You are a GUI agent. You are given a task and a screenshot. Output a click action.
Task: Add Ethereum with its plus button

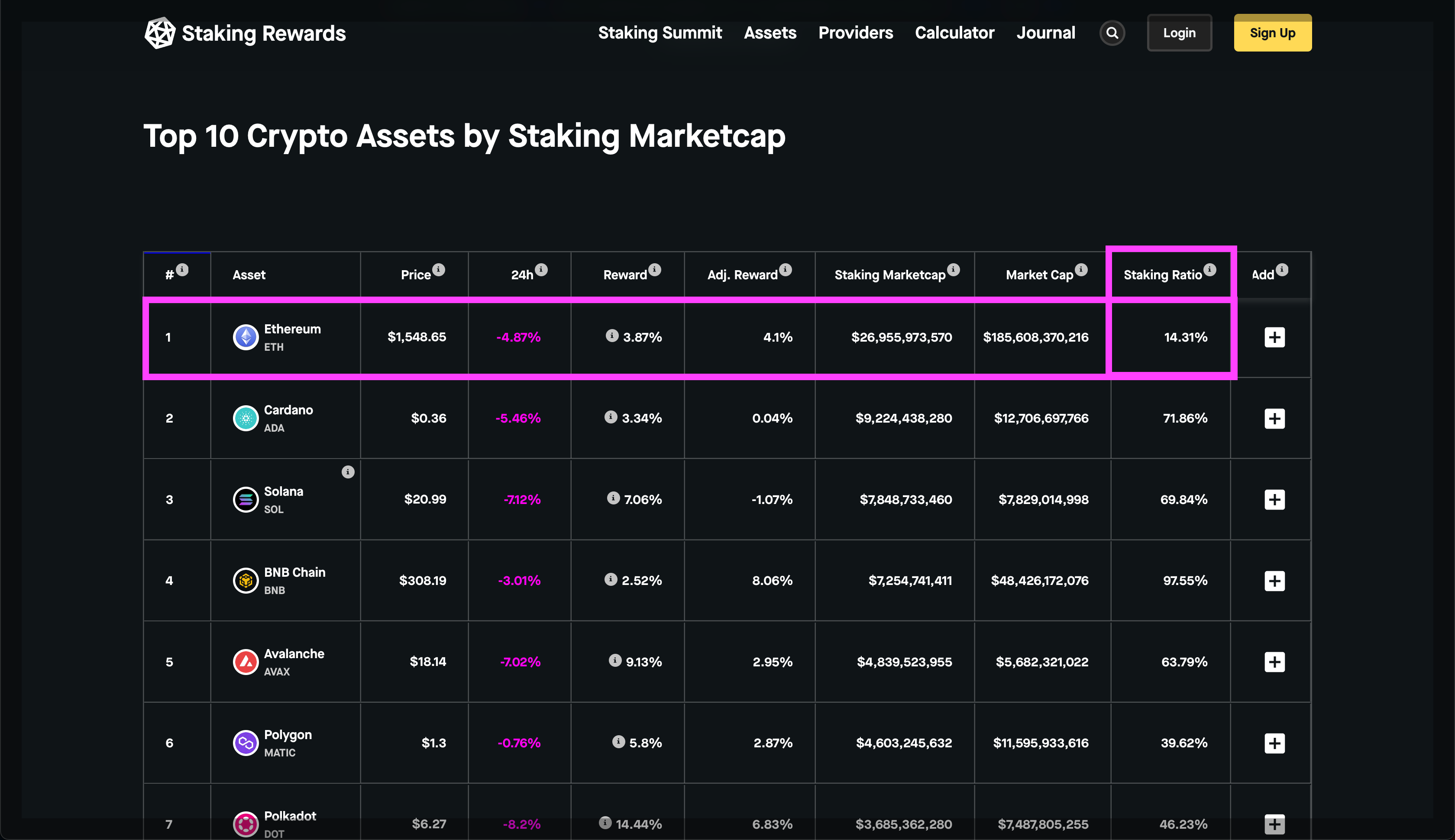(x=1274, y=337)
